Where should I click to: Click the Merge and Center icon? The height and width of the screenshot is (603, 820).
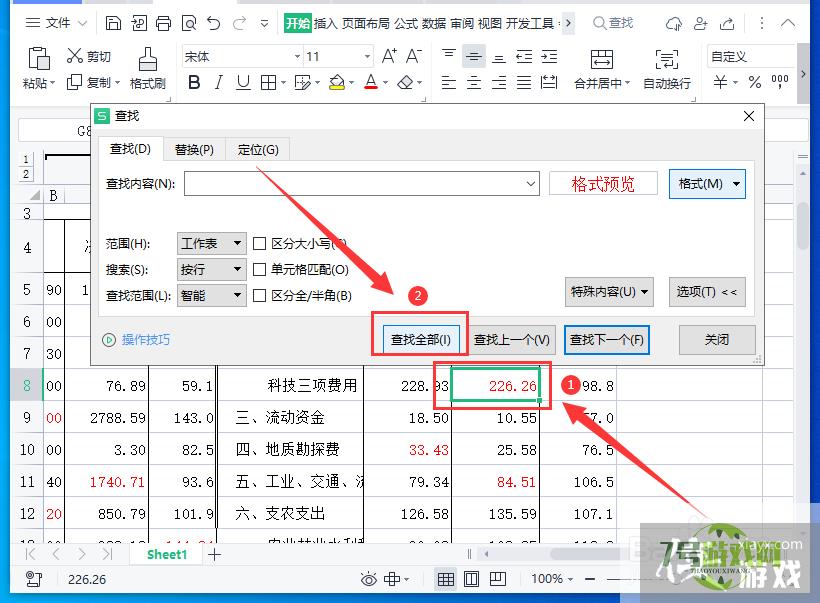(601, 59)
